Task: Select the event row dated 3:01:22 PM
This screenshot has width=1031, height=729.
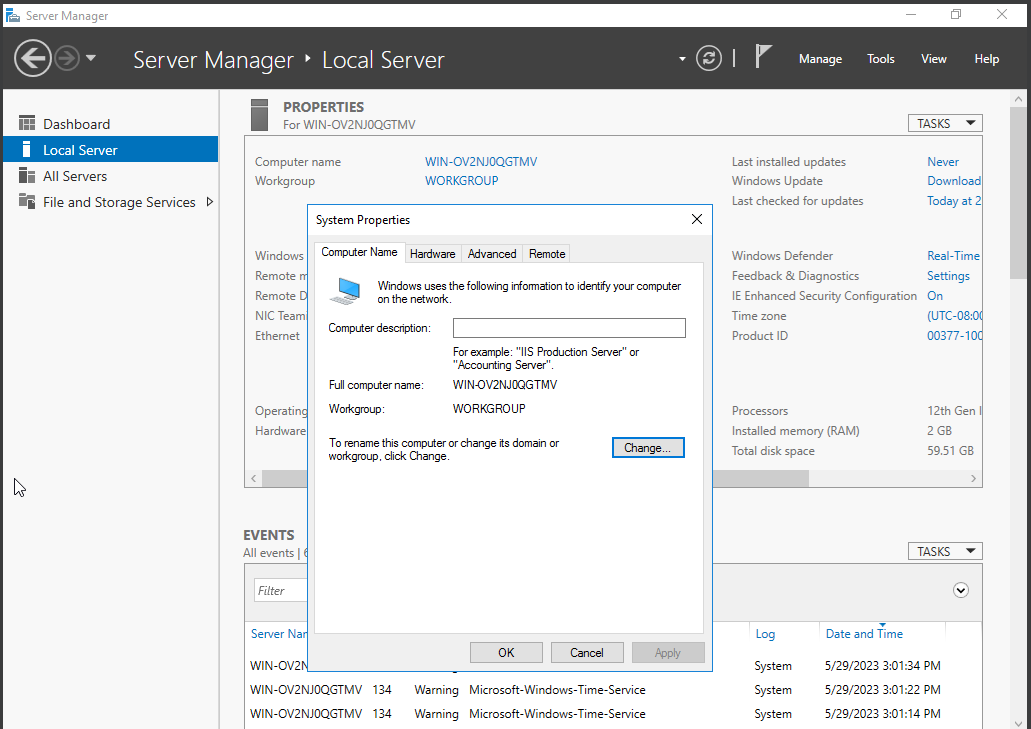Action: 612,690
